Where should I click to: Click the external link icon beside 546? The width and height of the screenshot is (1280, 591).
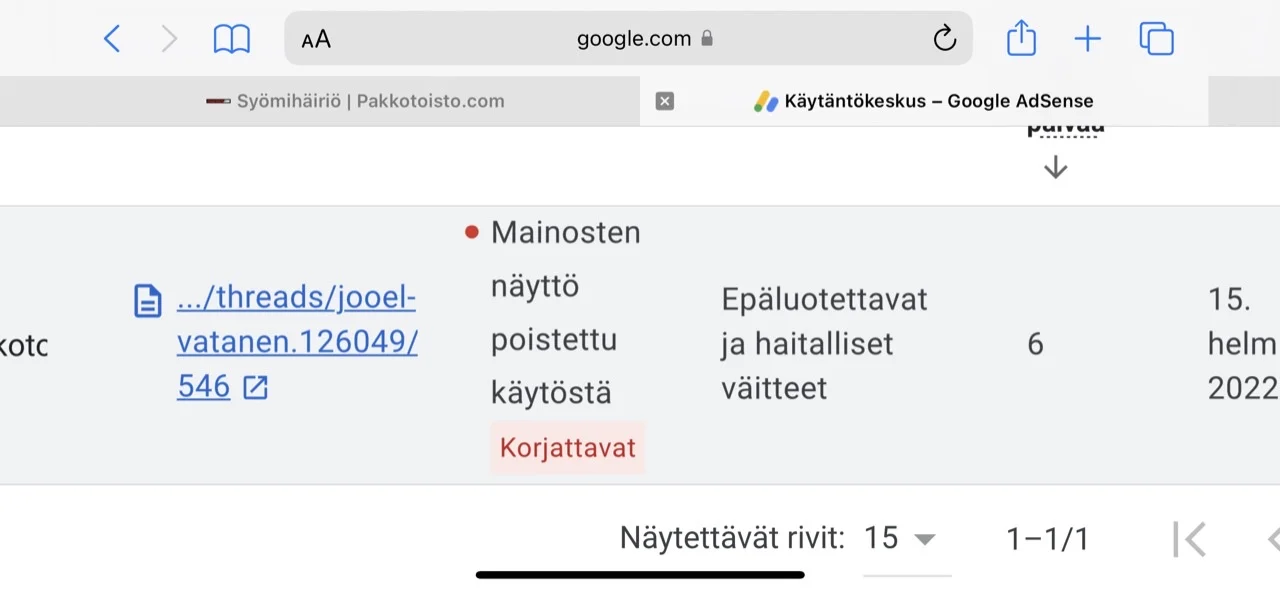(256, 387)
